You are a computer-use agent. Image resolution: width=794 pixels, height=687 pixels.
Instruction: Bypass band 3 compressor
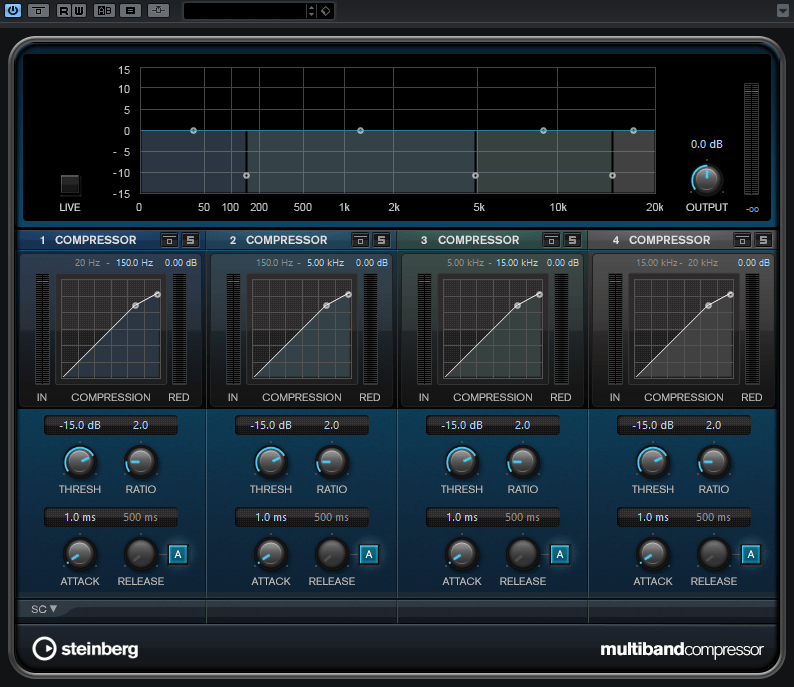(x=551, y=240)
